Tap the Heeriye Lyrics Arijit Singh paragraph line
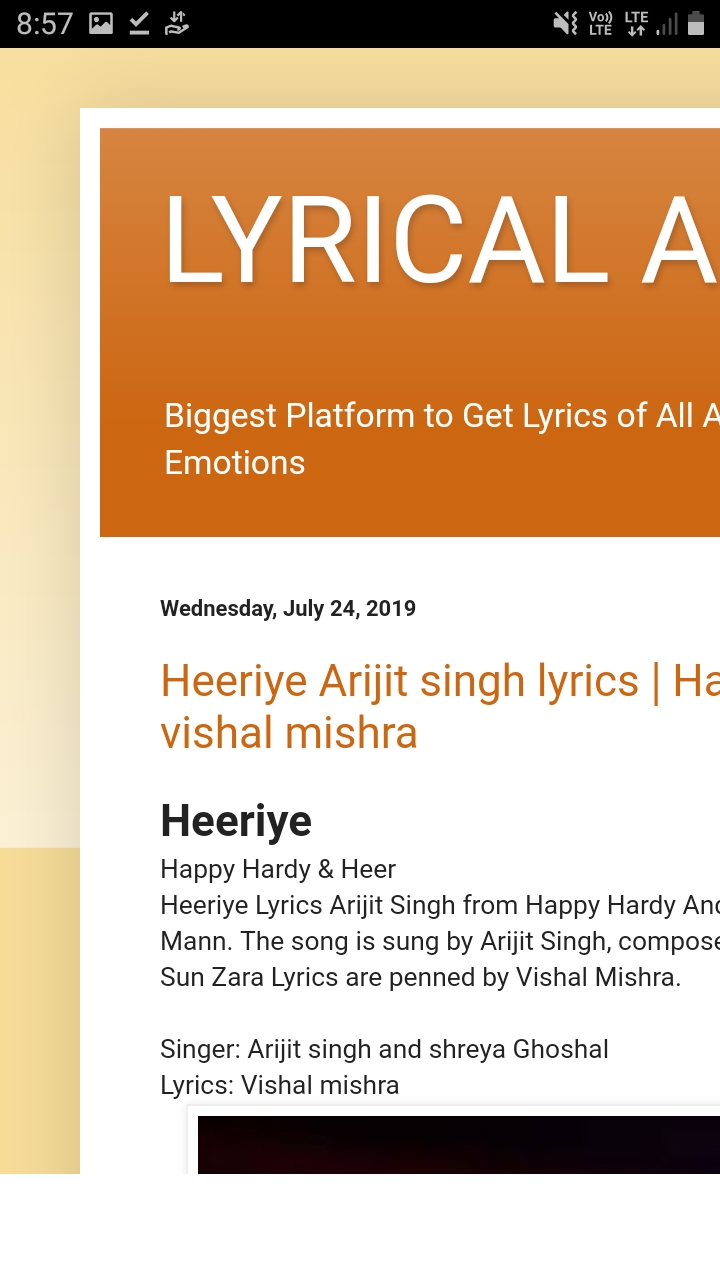Screen dimensions: 720x1280 click(x=440, y=905)
